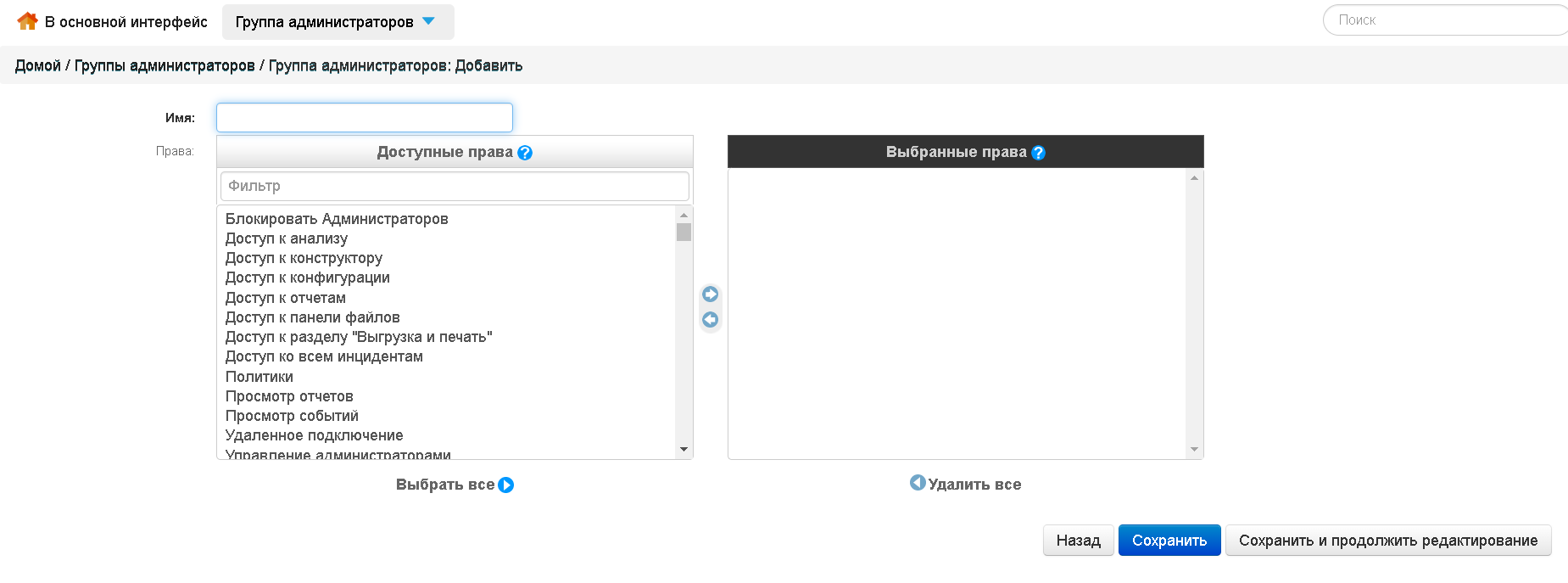The height and width of the screenshot is (583, 1568).
Task: Click the Удалить все arrow icon
Action: click(918, 482)
